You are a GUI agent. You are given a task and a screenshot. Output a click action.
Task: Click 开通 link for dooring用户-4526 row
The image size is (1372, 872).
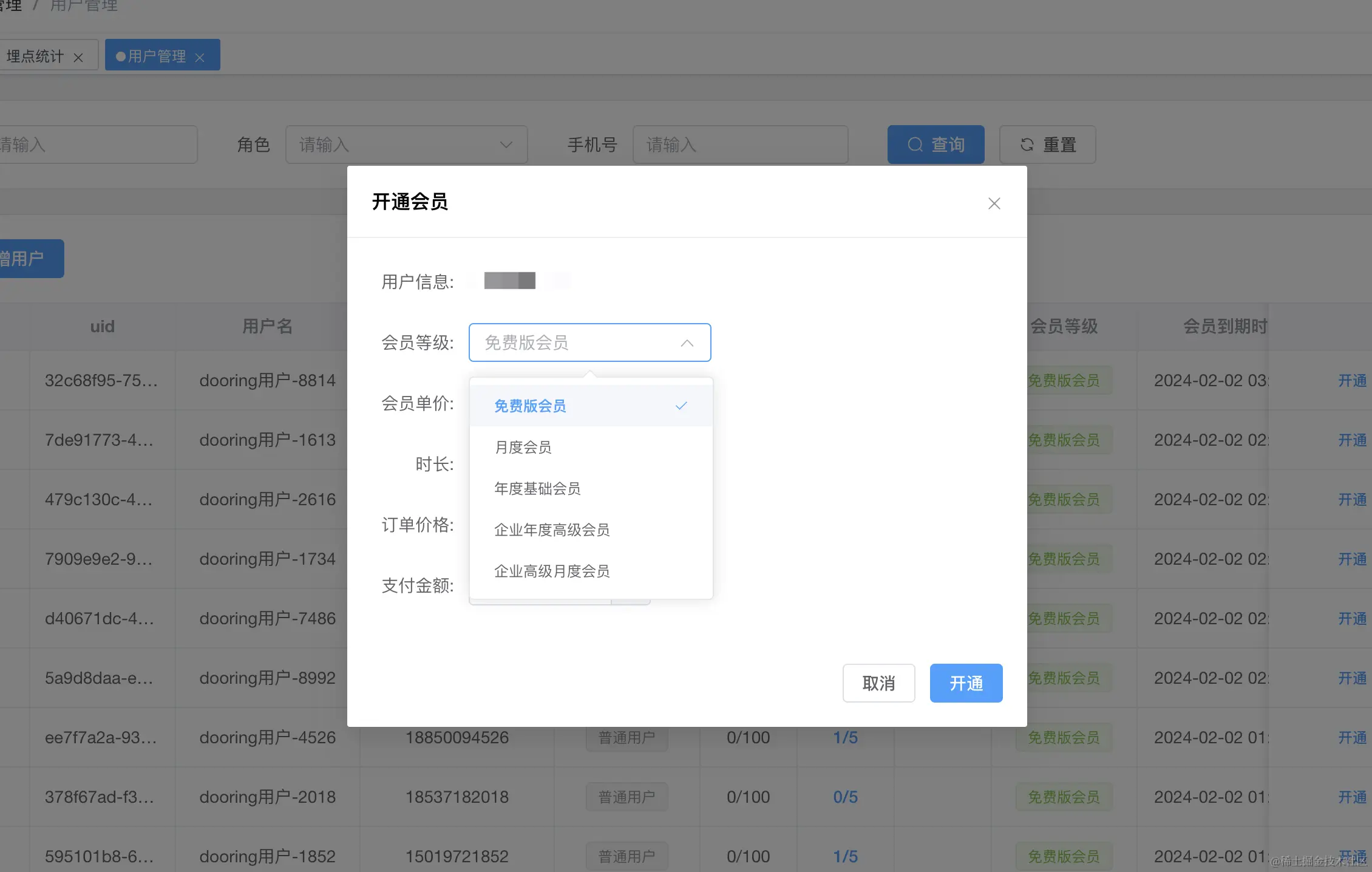coord(1352,738)
